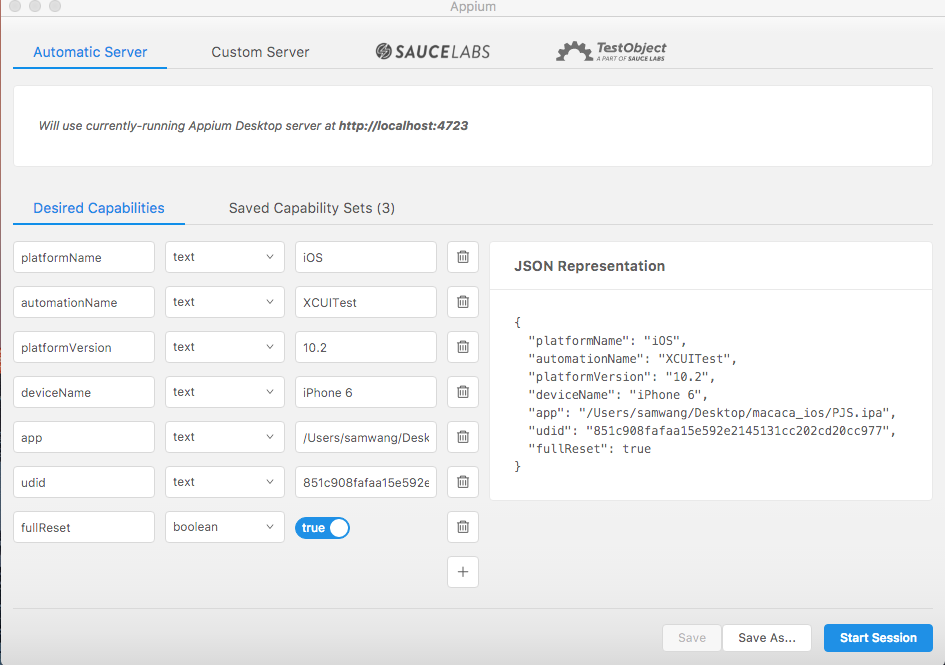This screenshot has width=945, height=665.
Task: Click the Start Session button
Action: tap(878, 638)
